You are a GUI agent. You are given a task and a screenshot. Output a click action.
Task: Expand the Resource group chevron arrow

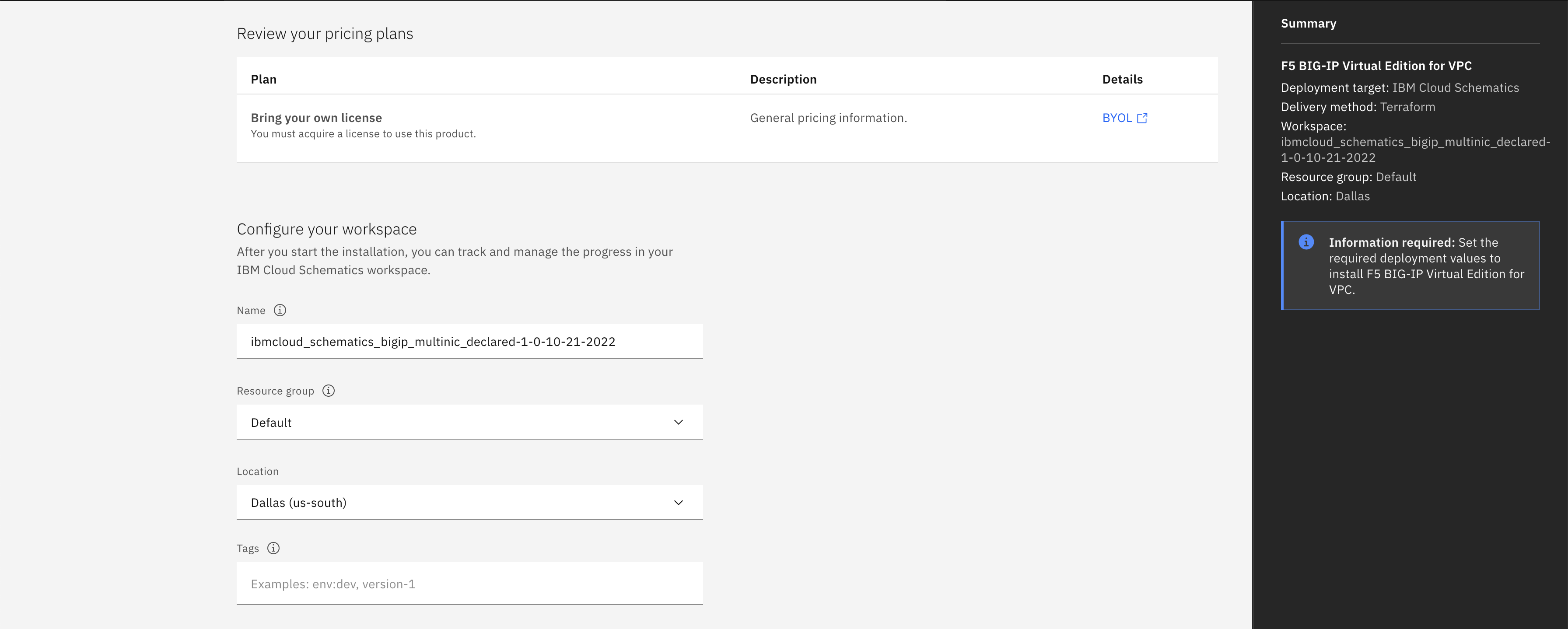pos(678,422)
